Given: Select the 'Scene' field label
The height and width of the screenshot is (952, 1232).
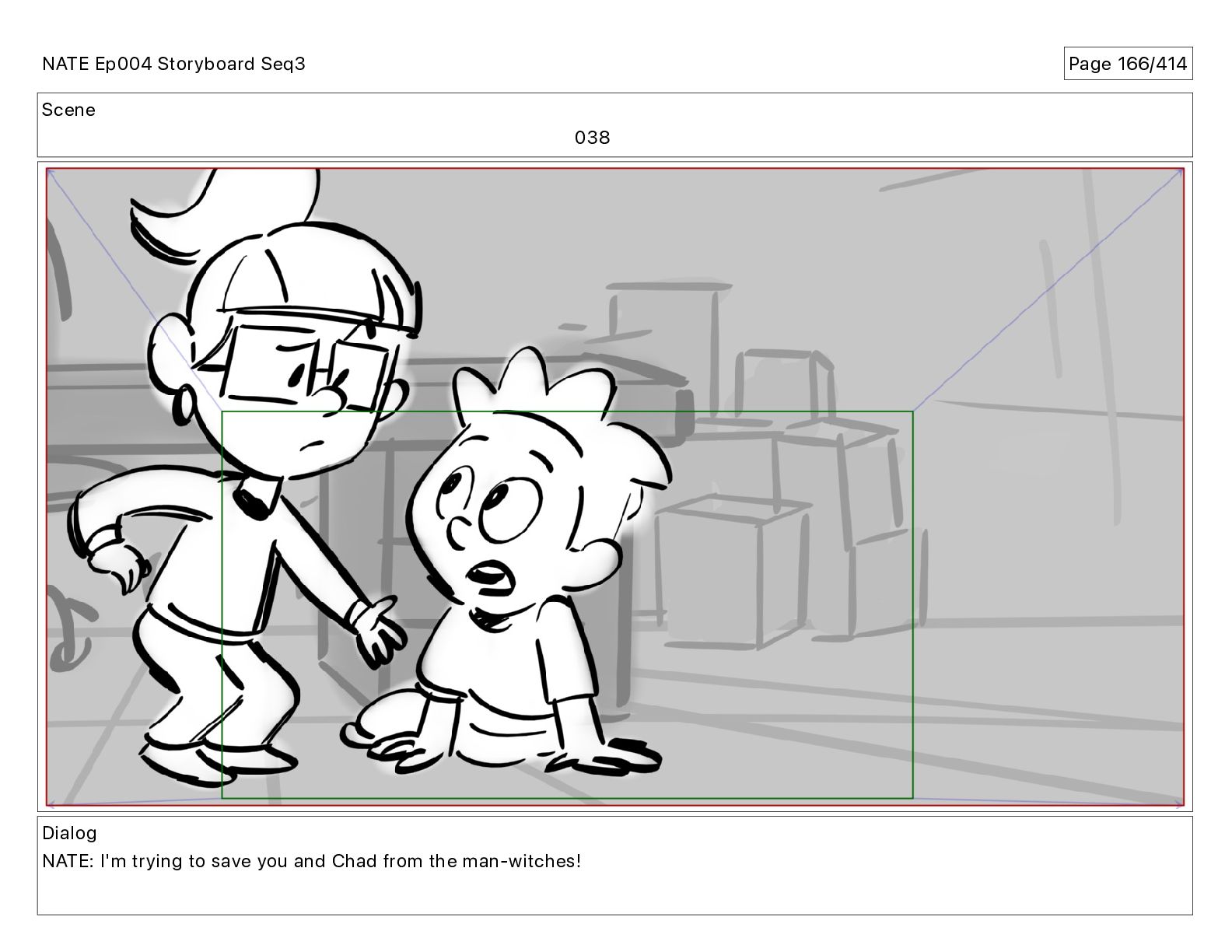Looking at the screenshot, I should (68, 110).
